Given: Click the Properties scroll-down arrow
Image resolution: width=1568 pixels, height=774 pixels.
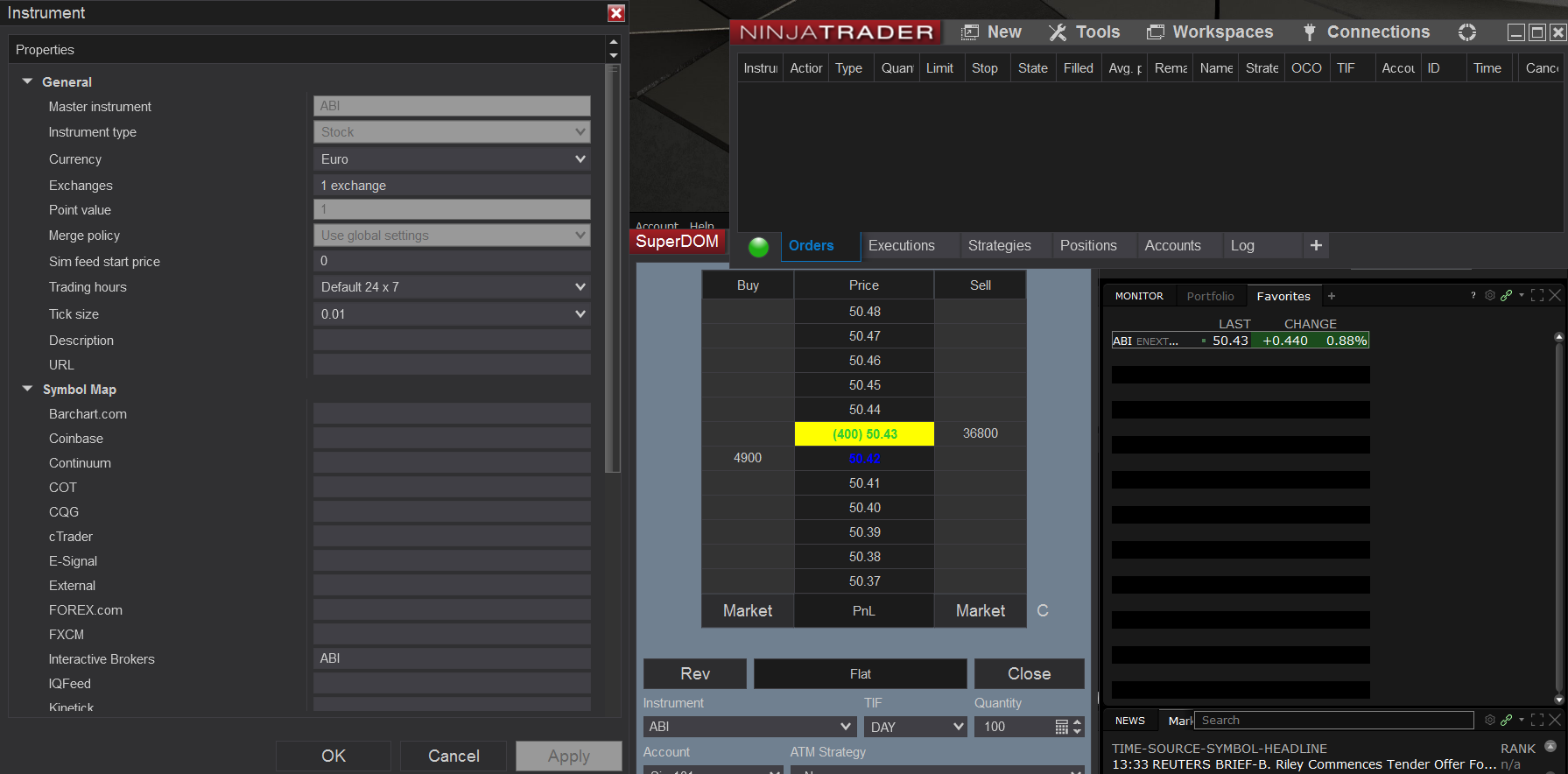Looking at the screenshot, I should point(614,55).
